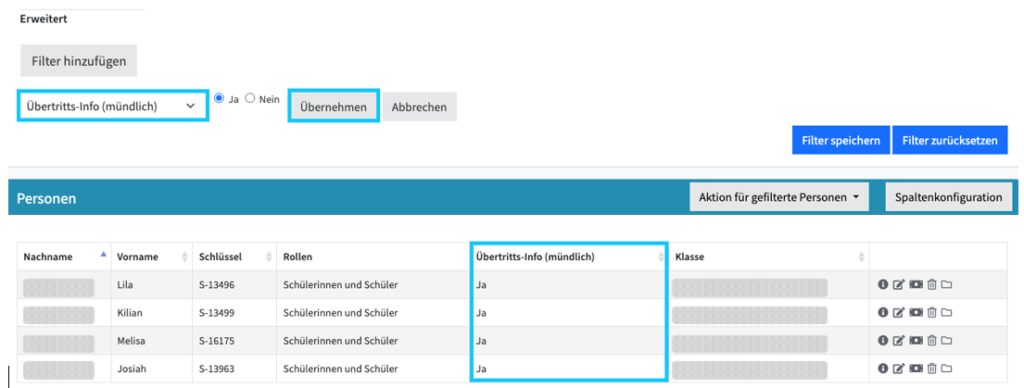This screenshot has height=388, width=1024.
Task: View info icon for Melisa
Action: tap(883, 340)
